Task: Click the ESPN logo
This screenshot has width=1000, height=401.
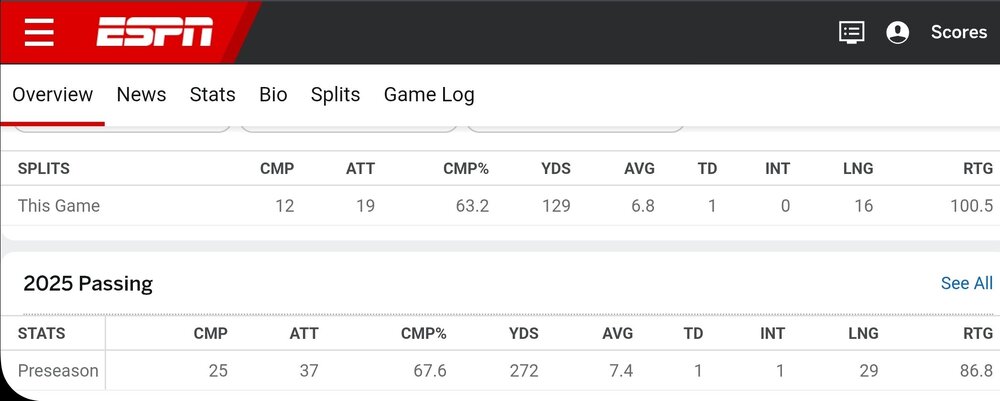Action: [154, 32]
